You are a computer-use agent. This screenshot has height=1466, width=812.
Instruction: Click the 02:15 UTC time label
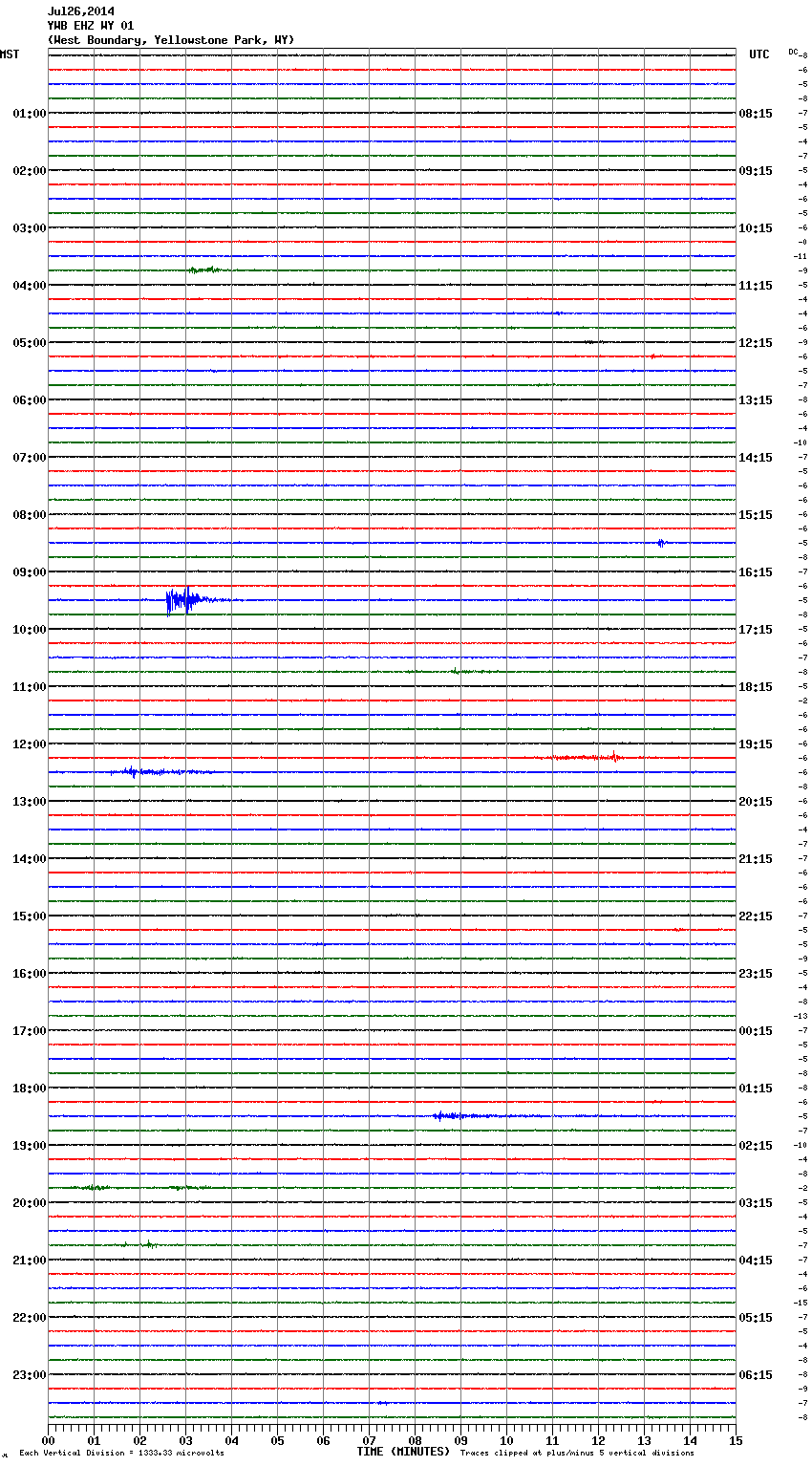pos(756,1146)
